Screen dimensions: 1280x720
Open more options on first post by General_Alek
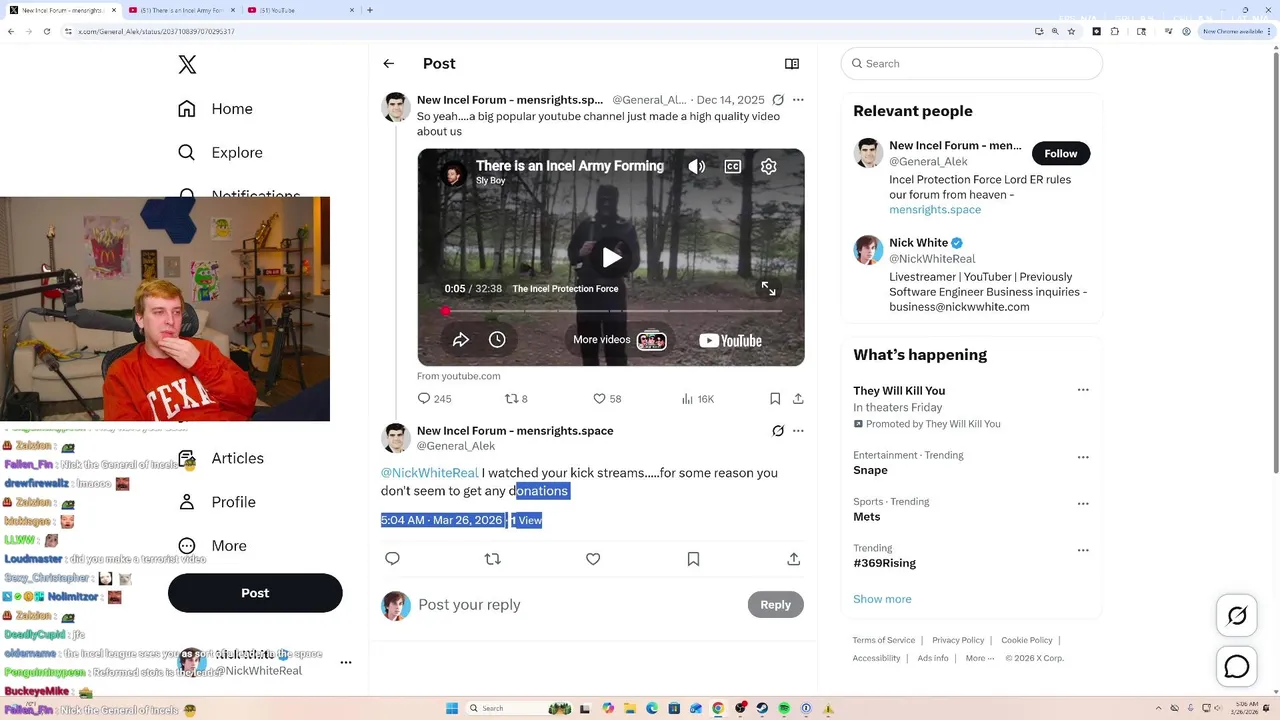(798, 100)
